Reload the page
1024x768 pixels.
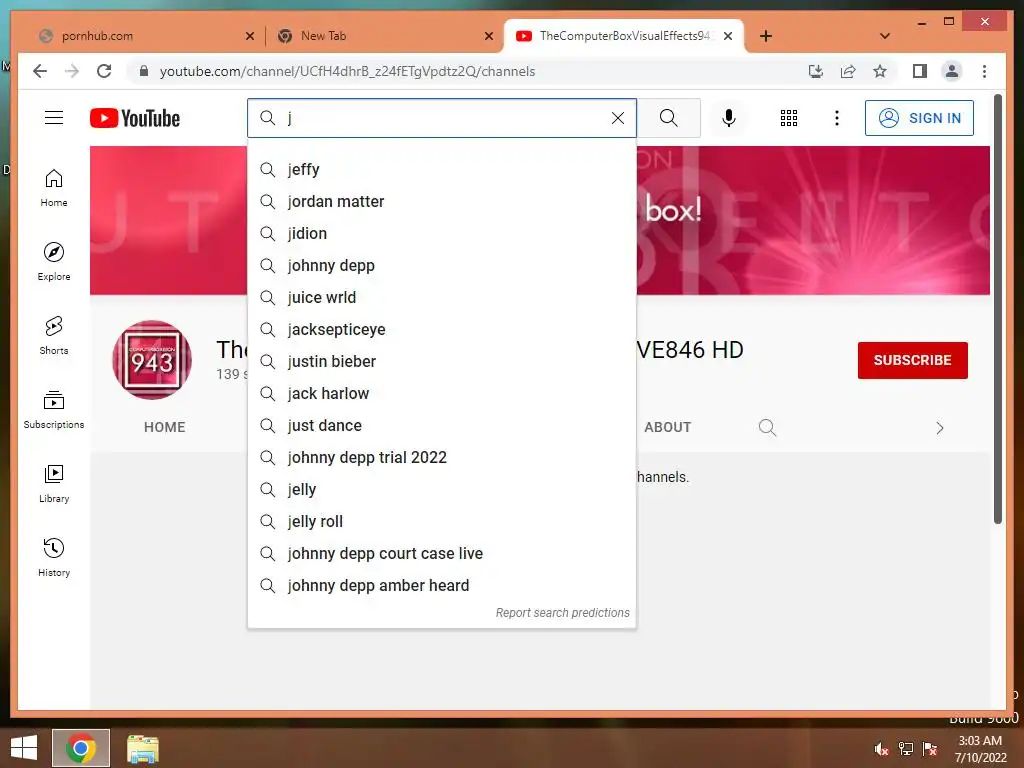click(104, 71)
